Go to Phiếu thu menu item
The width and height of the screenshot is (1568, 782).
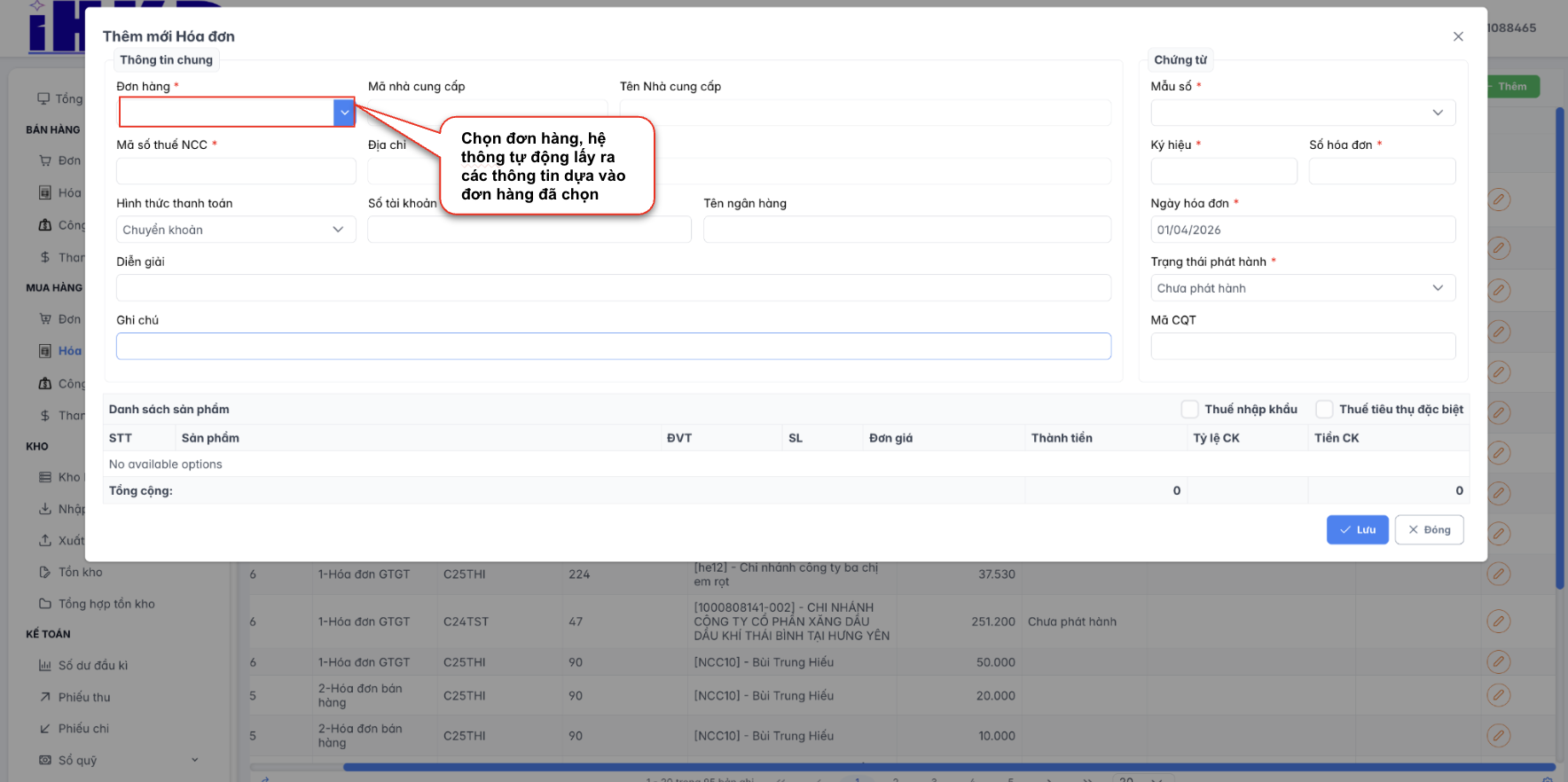pos(84,697)
